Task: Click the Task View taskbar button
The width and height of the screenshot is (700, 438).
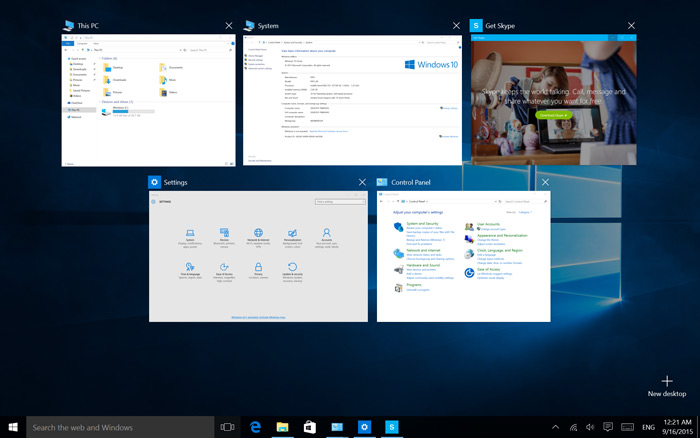Action: (x=228, y=427)
